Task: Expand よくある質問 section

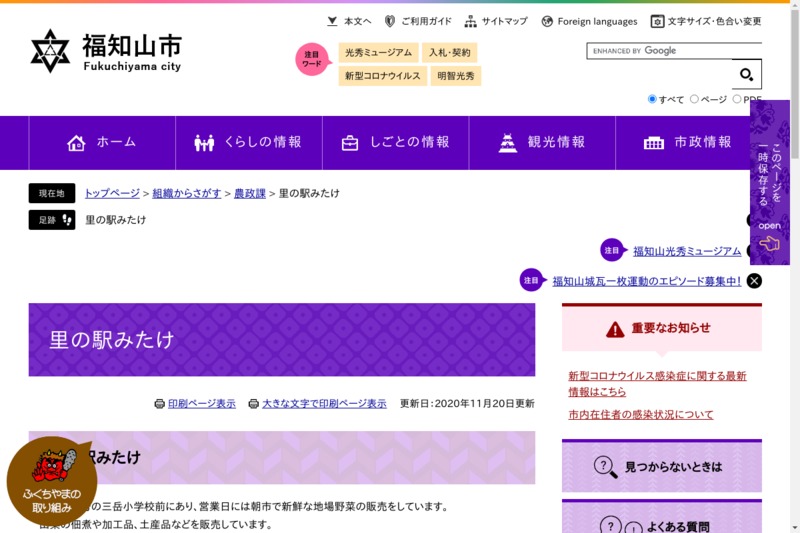Action: click(x=661, y=524)
